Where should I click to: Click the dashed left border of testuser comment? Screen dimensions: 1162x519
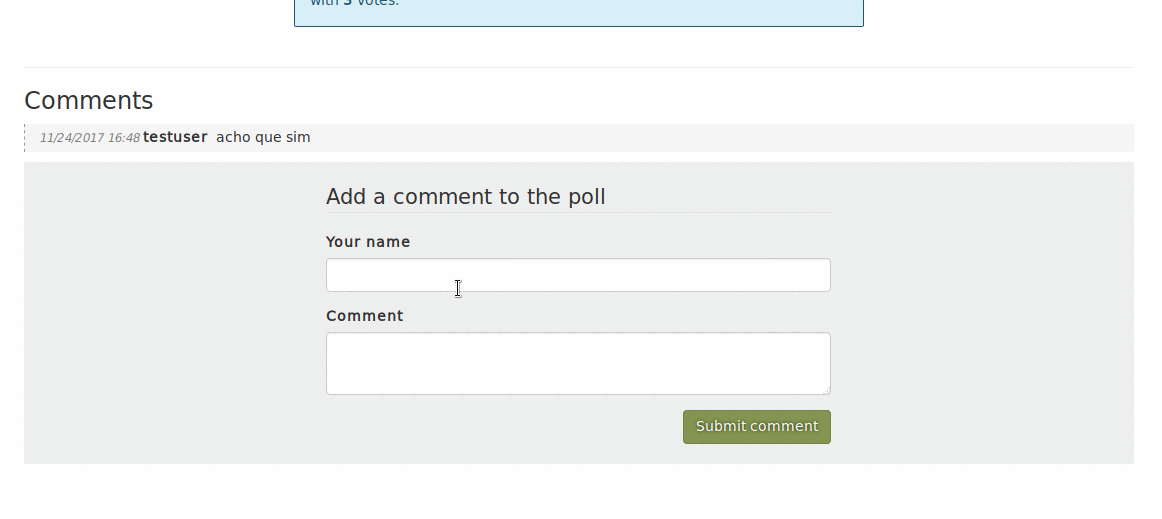(25, 138)
